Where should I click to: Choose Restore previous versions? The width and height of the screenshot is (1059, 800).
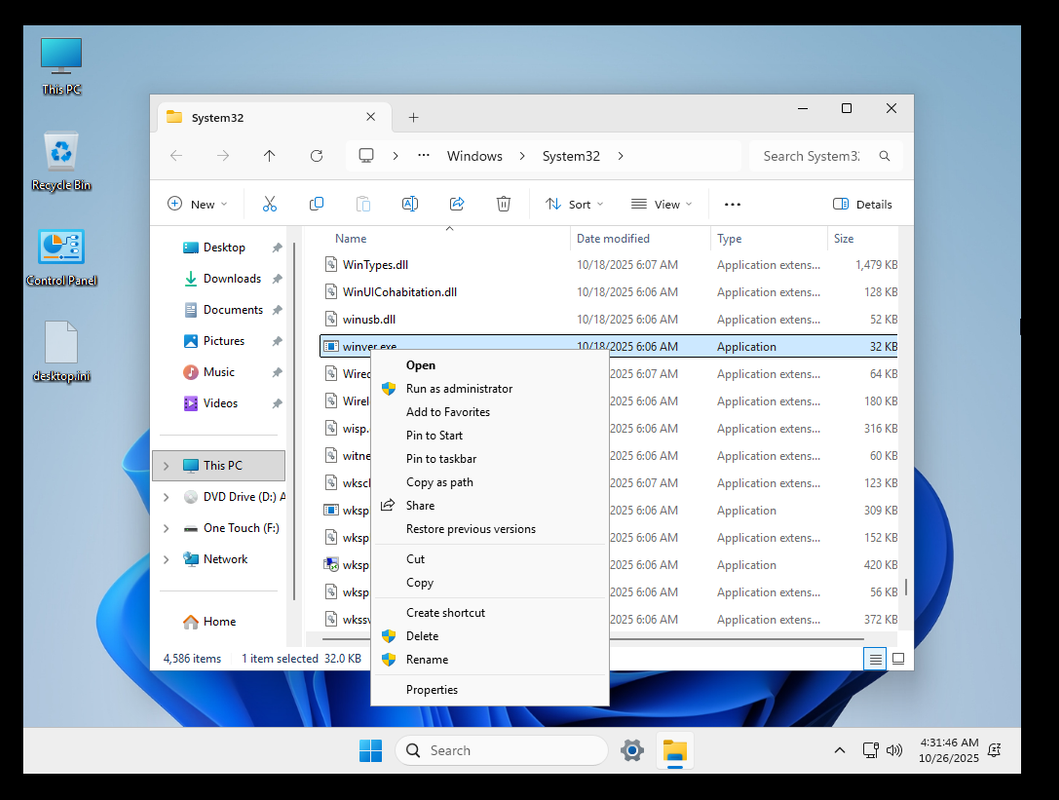pos(490,529)
